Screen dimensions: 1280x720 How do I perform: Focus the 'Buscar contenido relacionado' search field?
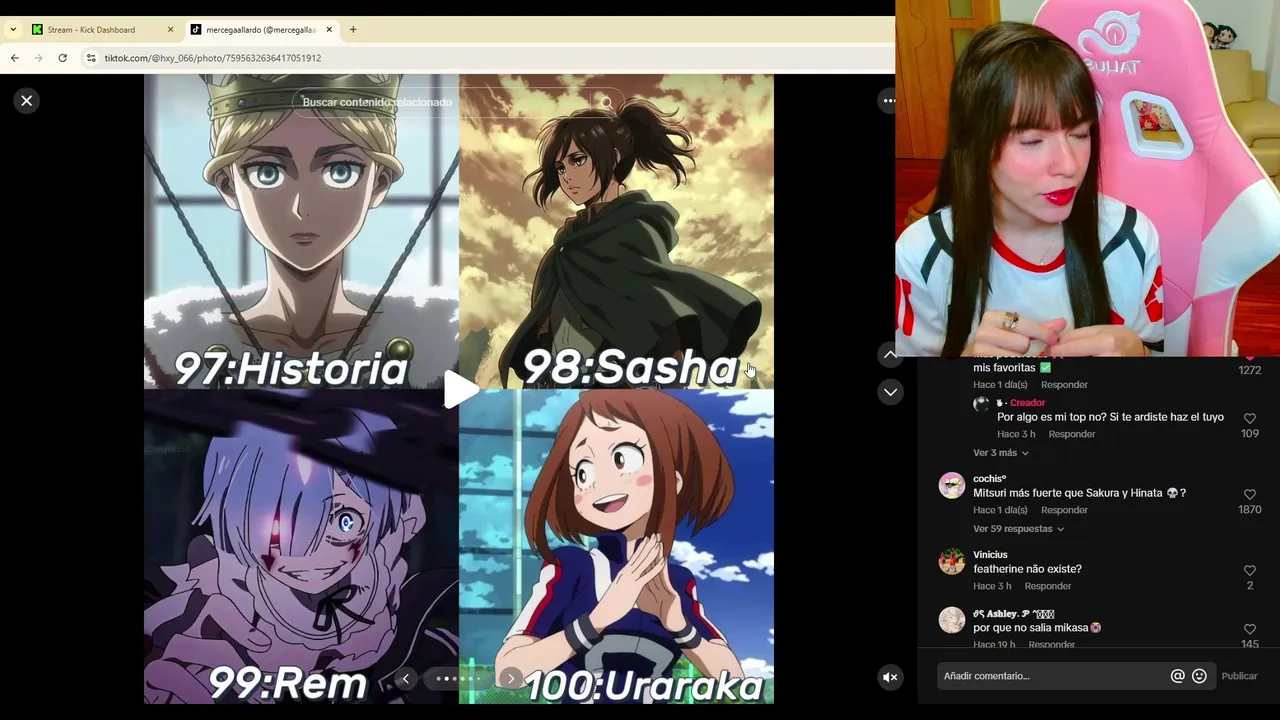[440, 102]
